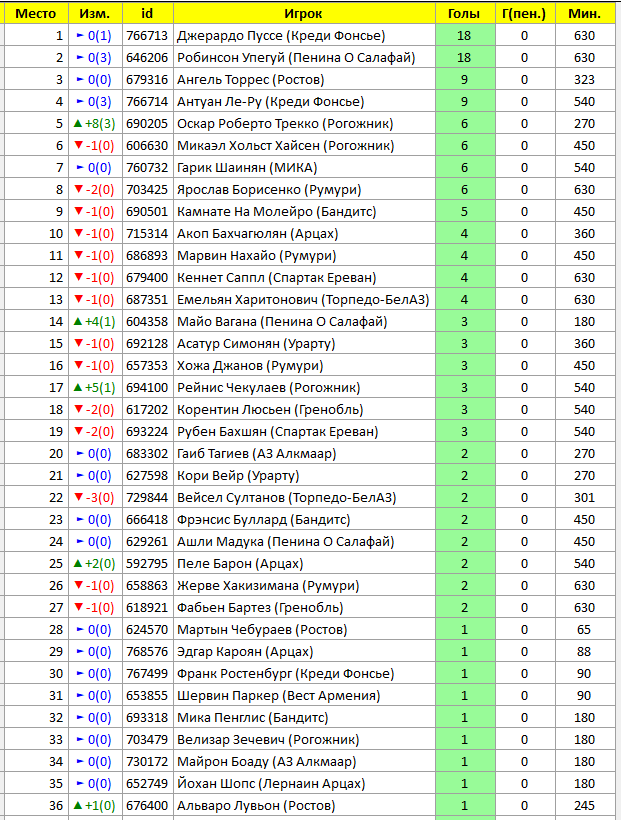Select player Джерардо Пуссе (Креди Фонсье)

coord(281,36)
